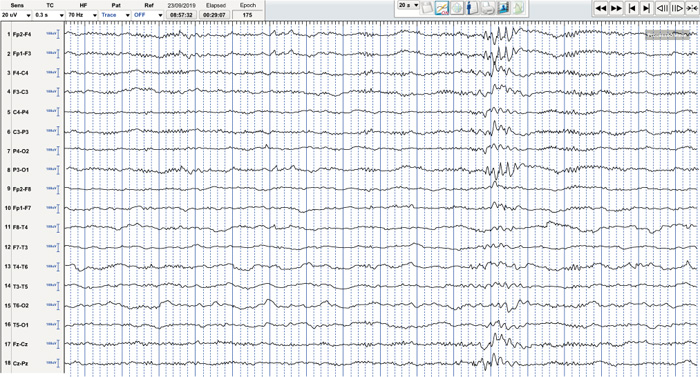The width and height of the screenshot is (700, 377).
Task: Select the 20 s time window dropdown
Action: pos(408,5)
